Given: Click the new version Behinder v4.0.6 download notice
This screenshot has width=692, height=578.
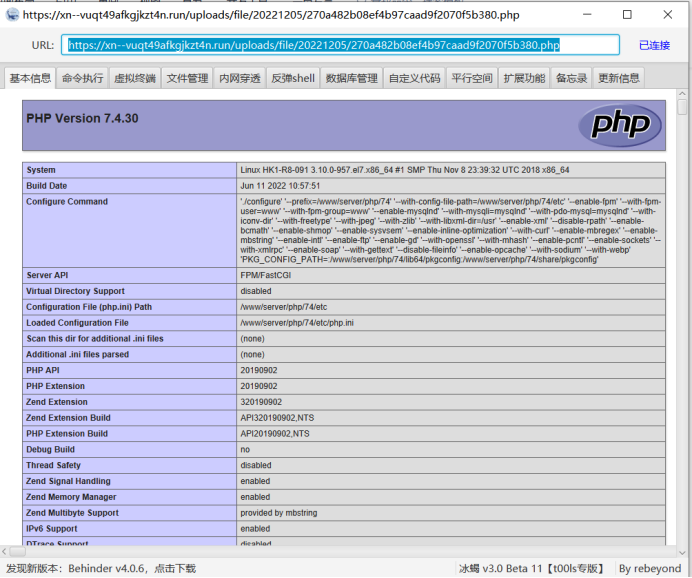Looking at the screenshot, I should (x=101, y=568).
